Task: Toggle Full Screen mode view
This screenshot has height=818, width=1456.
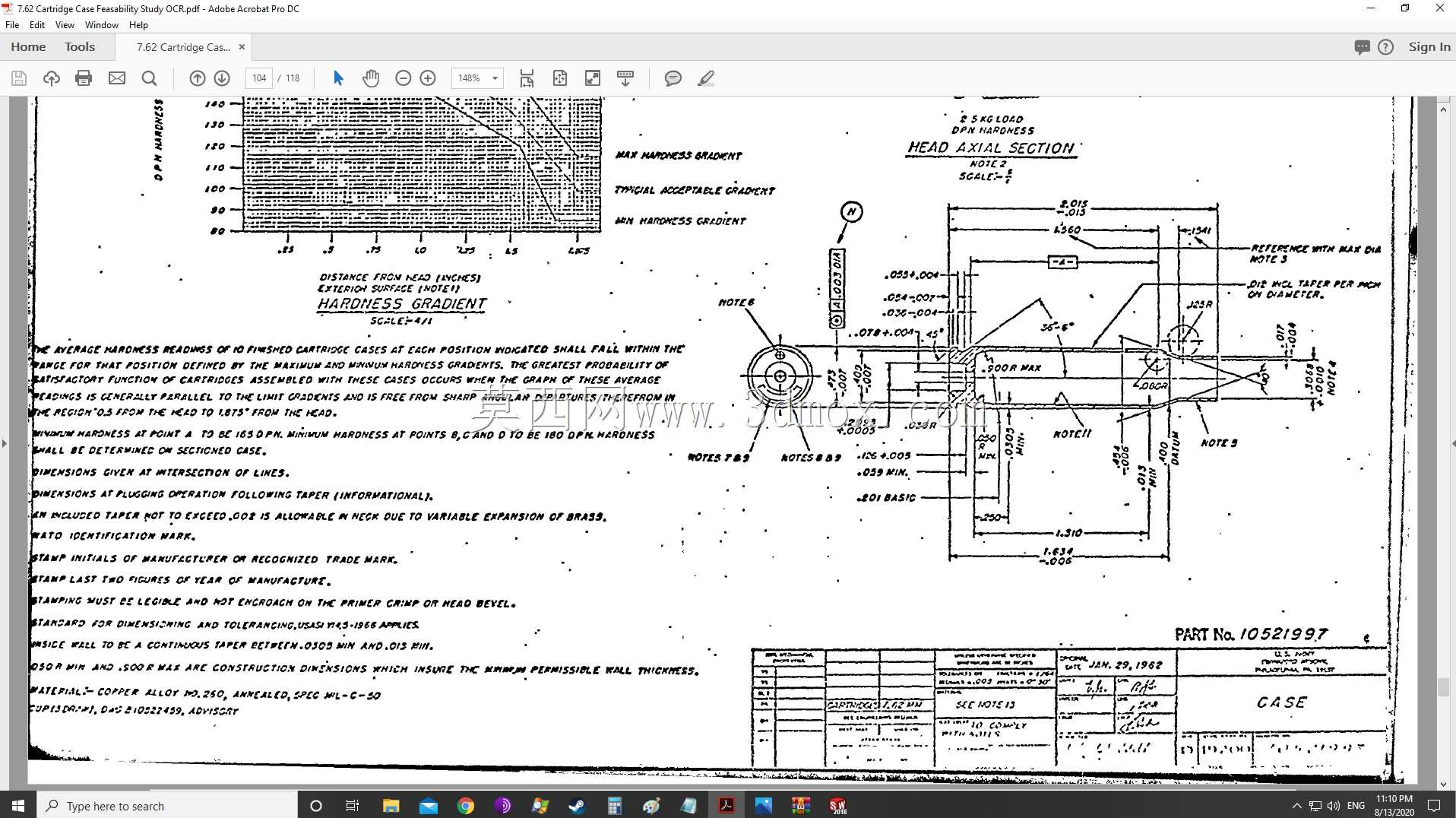Action: (x=593, y=78)
